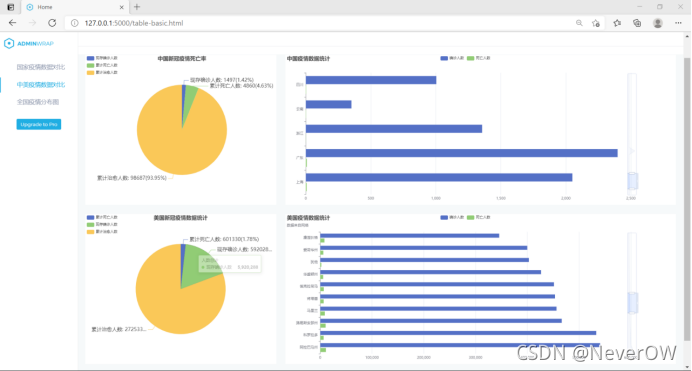Image resolution: width=692 pixels, height=371 pixels.
Task: Close the Home tab
Action: (x=122, y=7)
